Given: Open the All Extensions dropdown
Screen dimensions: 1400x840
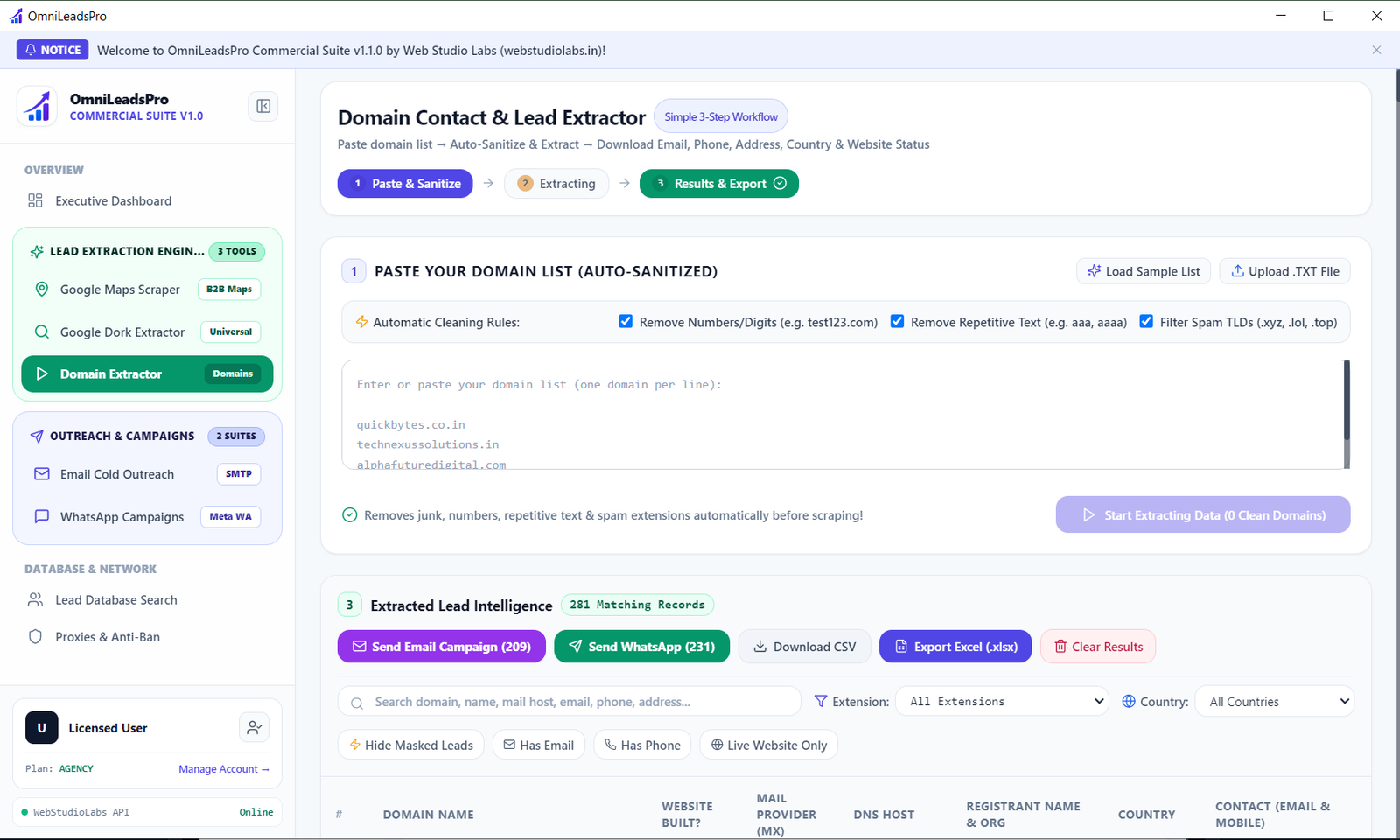Looking at the screenshot, I should [1002, 701].
